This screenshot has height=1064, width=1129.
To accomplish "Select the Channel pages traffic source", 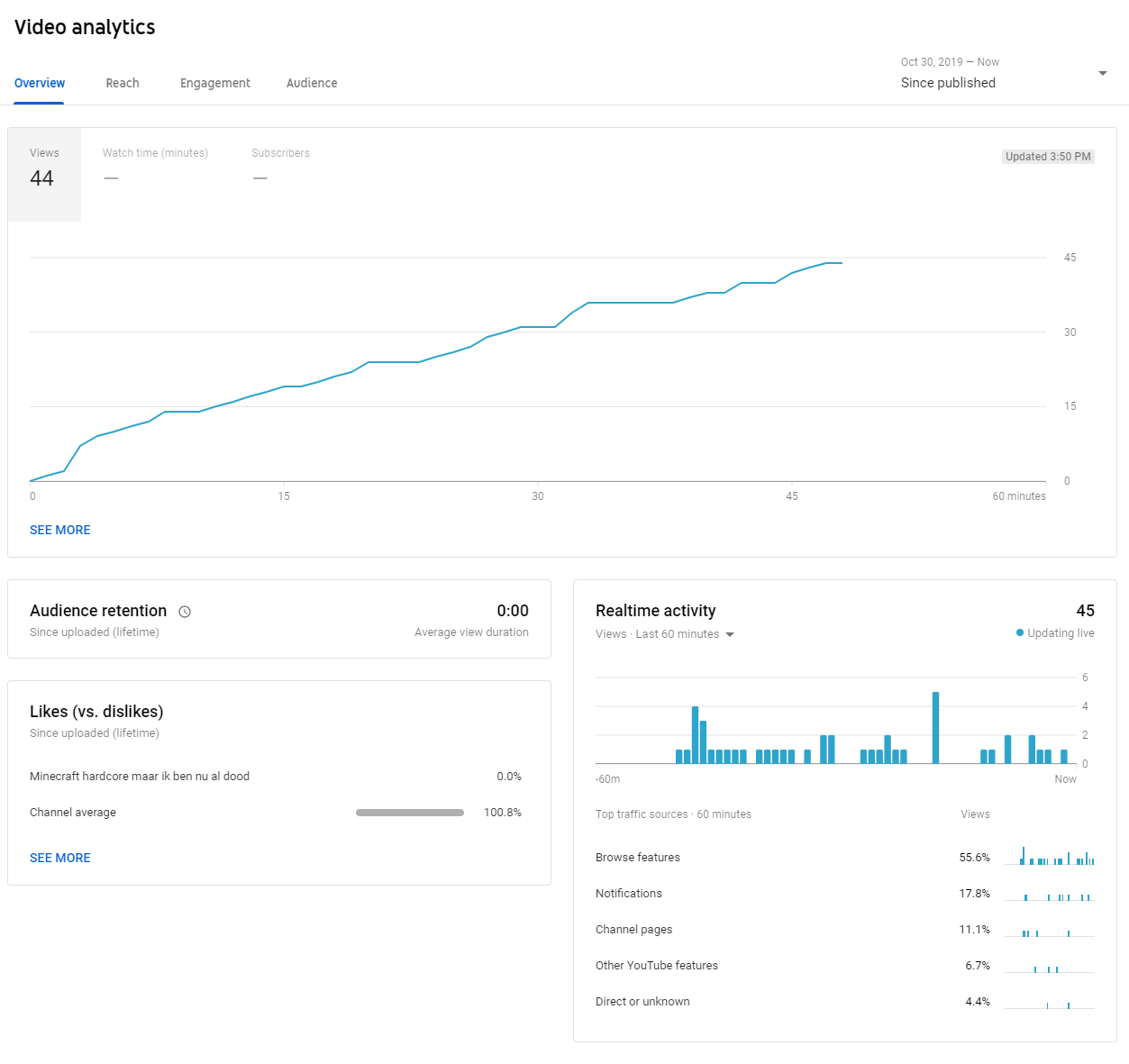I will (634, 930).
